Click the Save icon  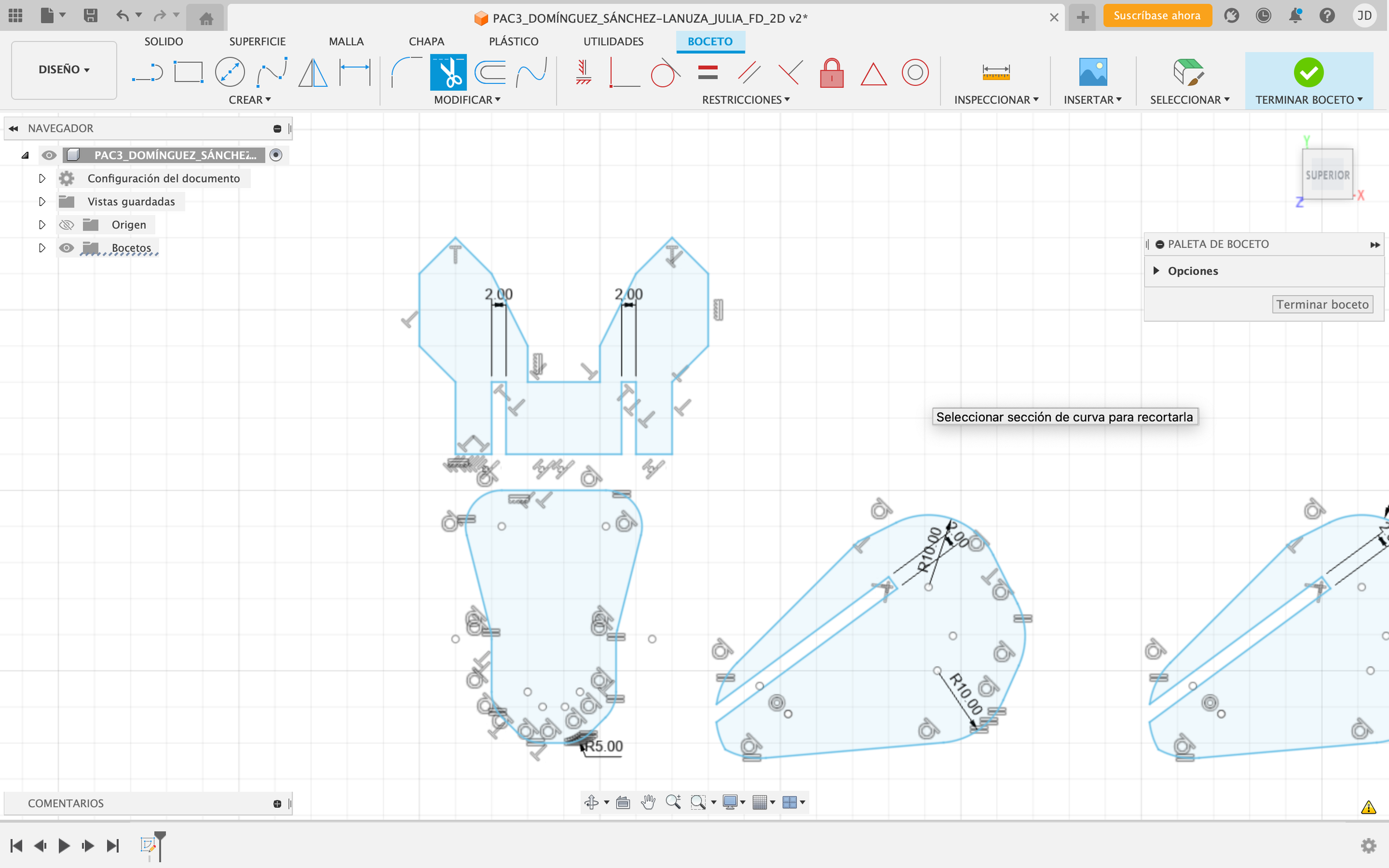90,16
